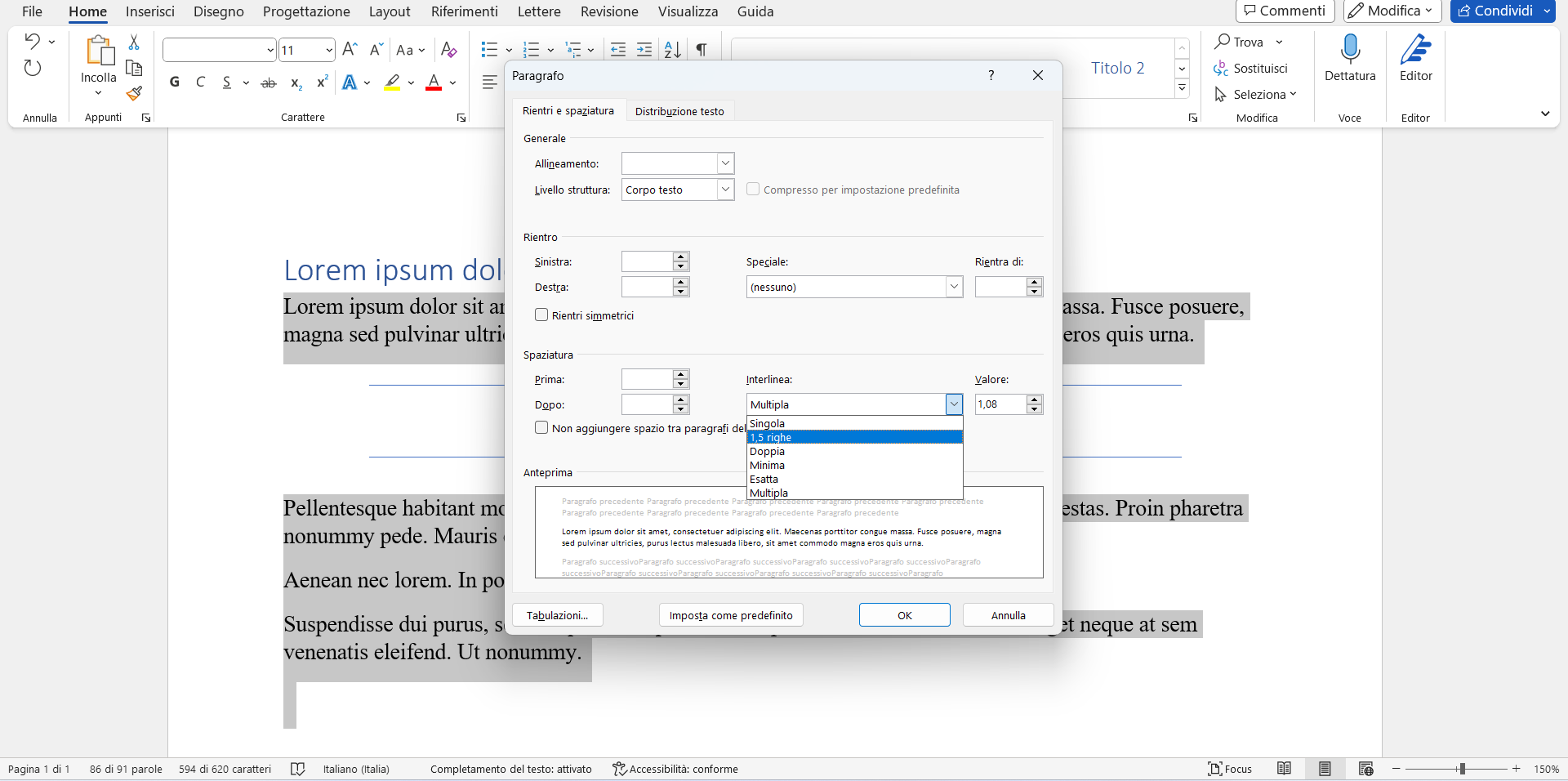Viewport: 1568px width, 781px height.
Task: Toggle the paragraph marks pilcrow icon
Action: click(x=702, y=50)
